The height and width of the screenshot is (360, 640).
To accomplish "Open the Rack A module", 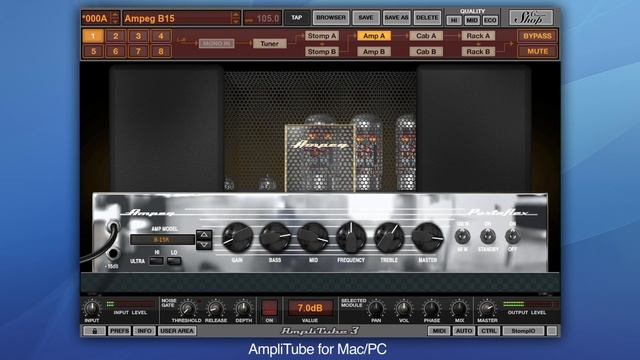I will [x=478, y=36].
